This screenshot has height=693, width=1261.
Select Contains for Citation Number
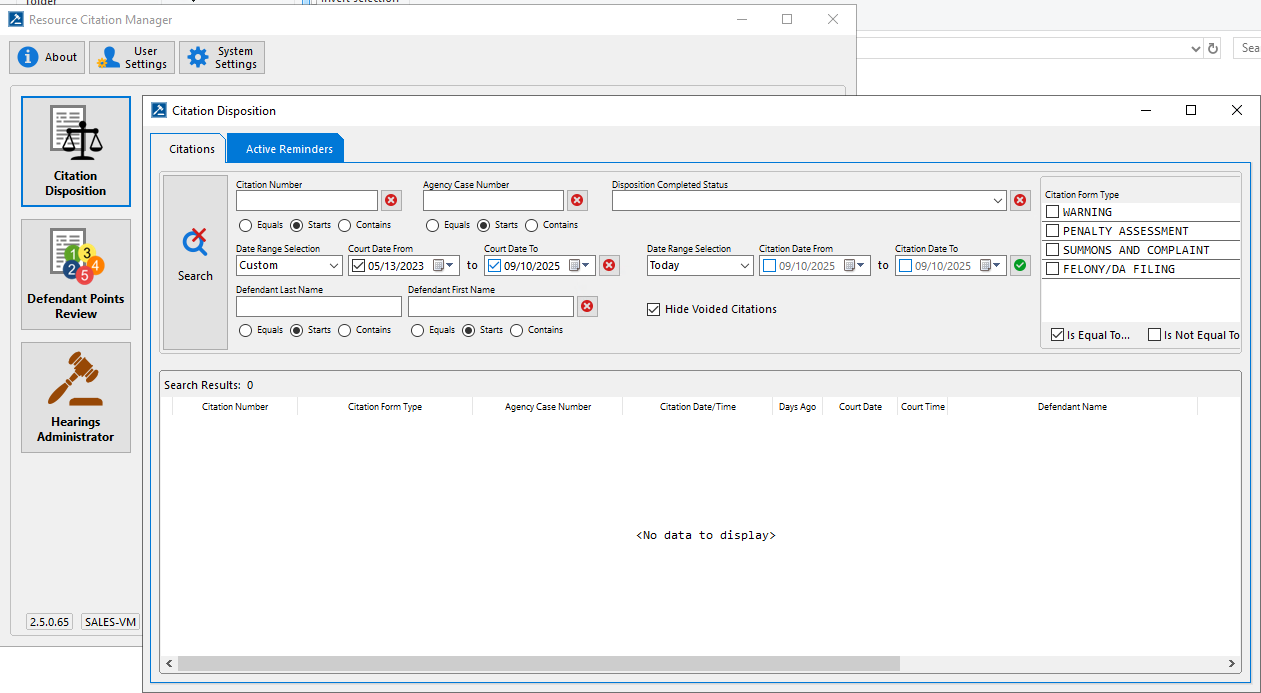[x=345, y=226]
